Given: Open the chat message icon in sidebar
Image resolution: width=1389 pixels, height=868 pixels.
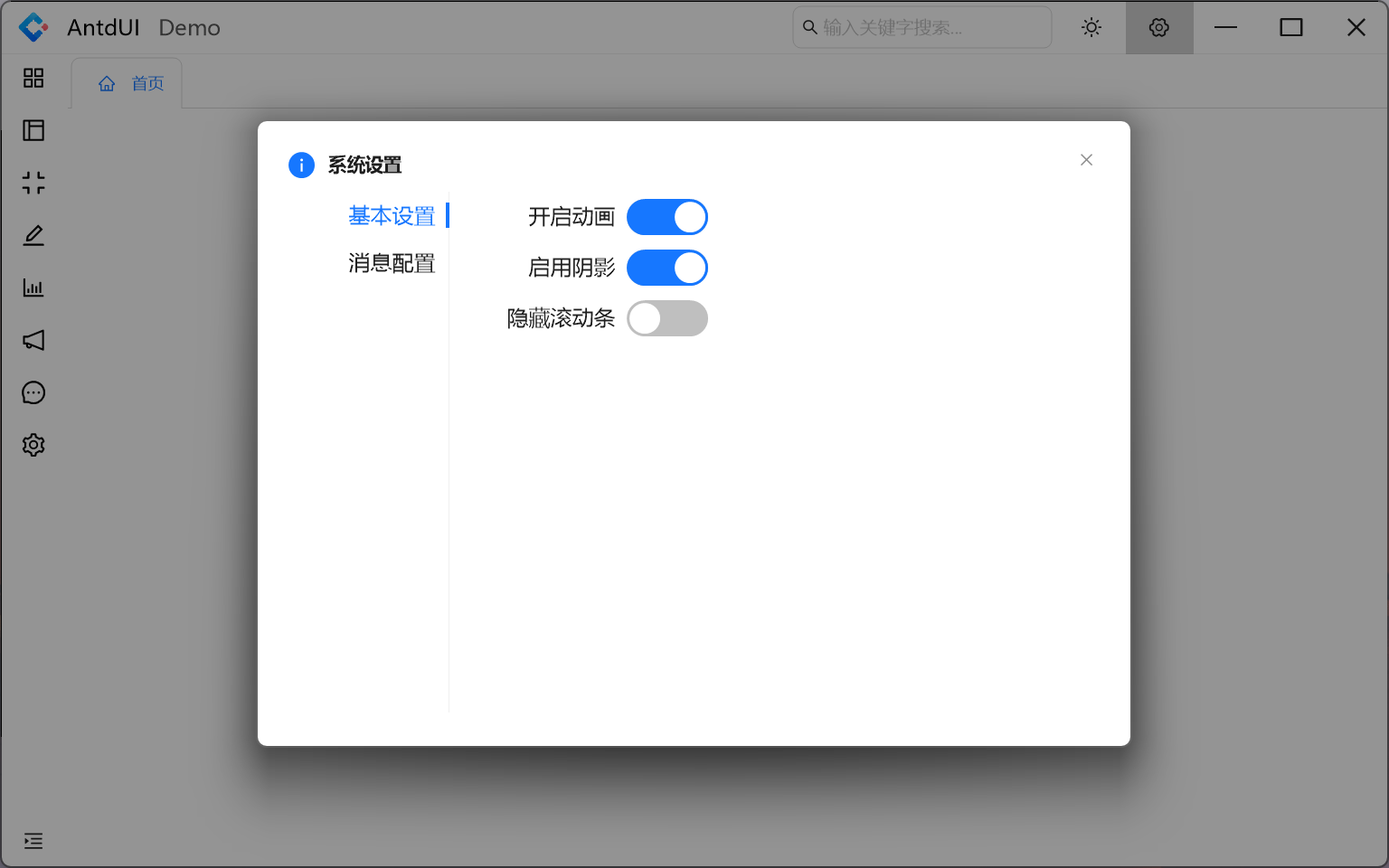Looking at the screenshot, I should (33, 392).
